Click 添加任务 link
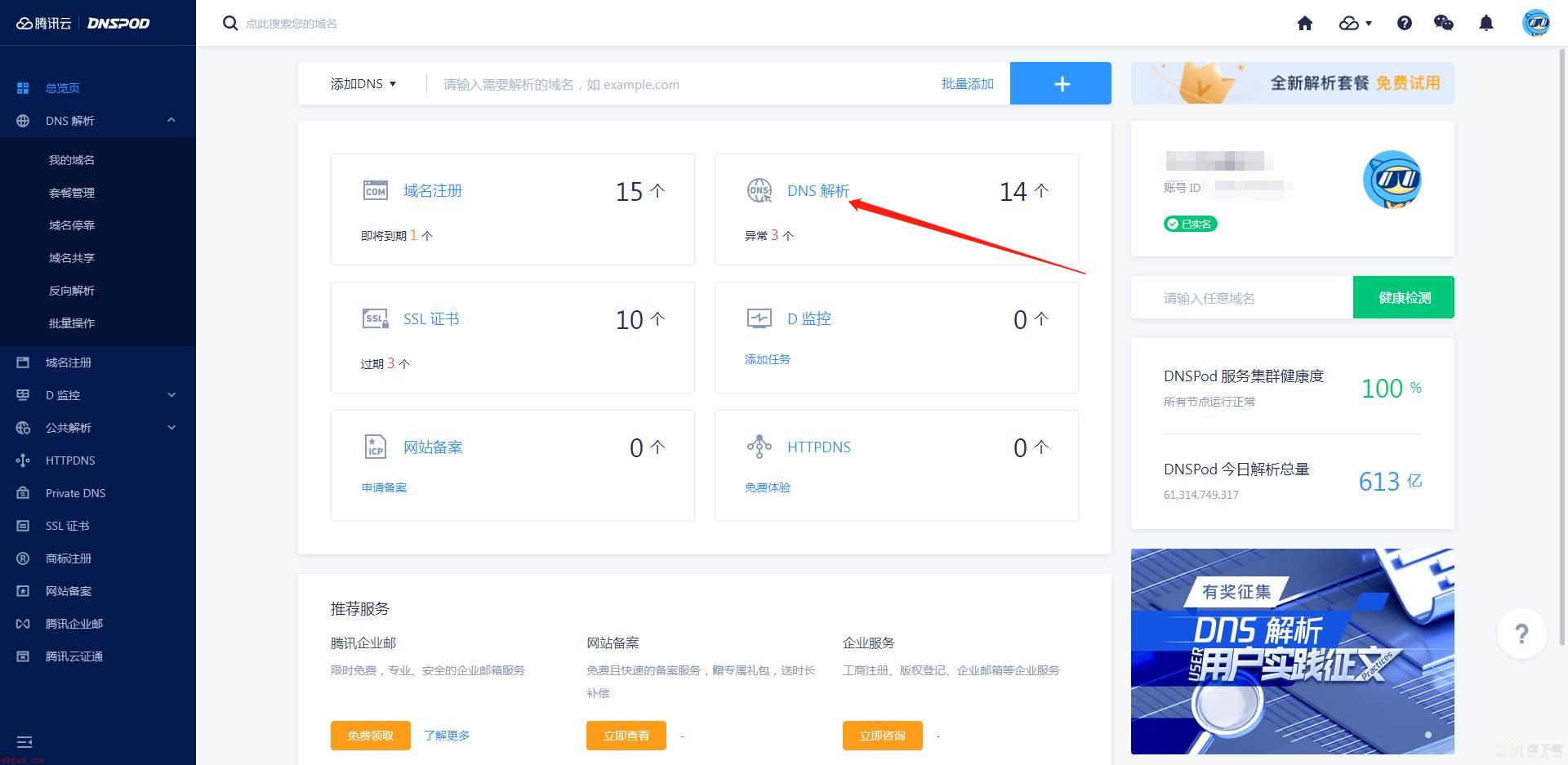 pyautogui.click(x=768, y=359)
